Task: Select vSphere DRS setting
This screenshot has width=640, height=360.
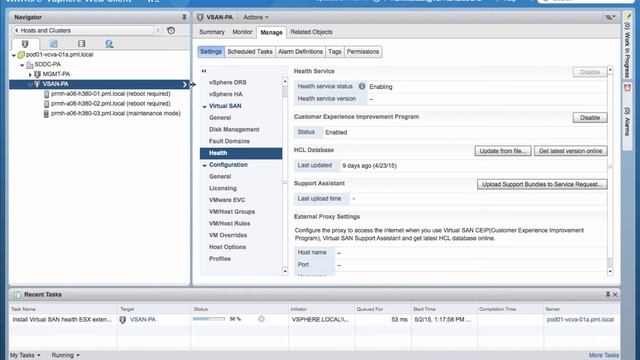Action: point(228,82)
